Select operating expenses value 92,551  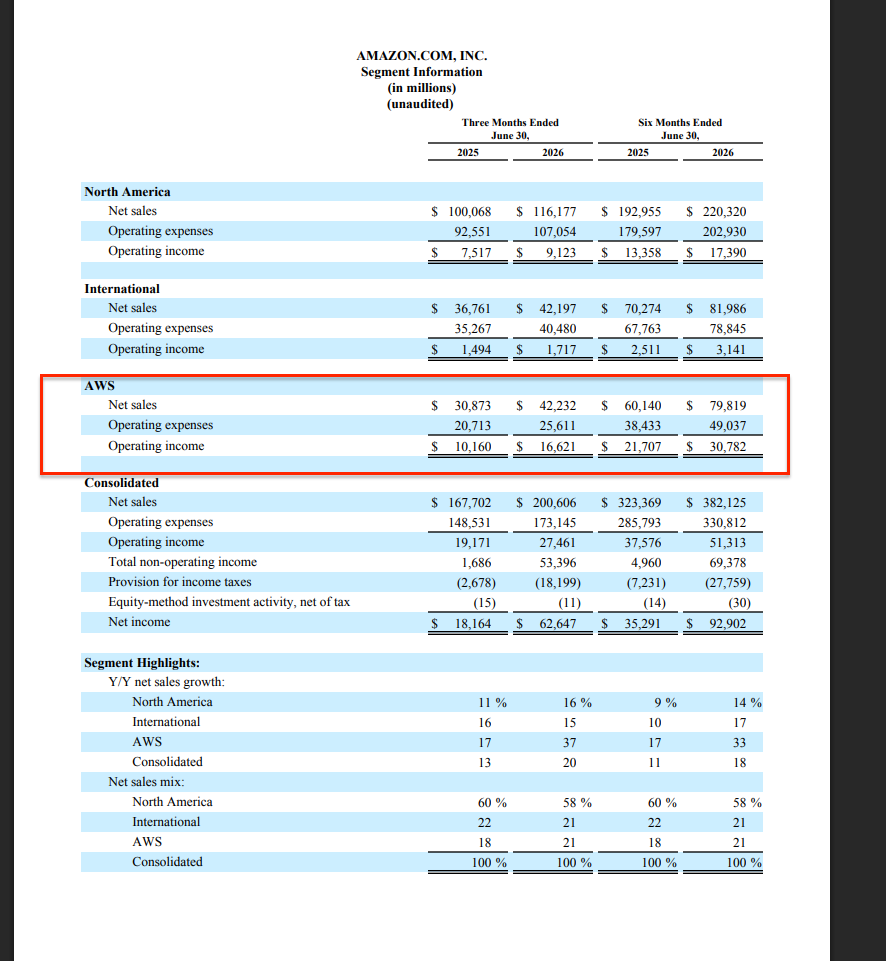point(472,232)
